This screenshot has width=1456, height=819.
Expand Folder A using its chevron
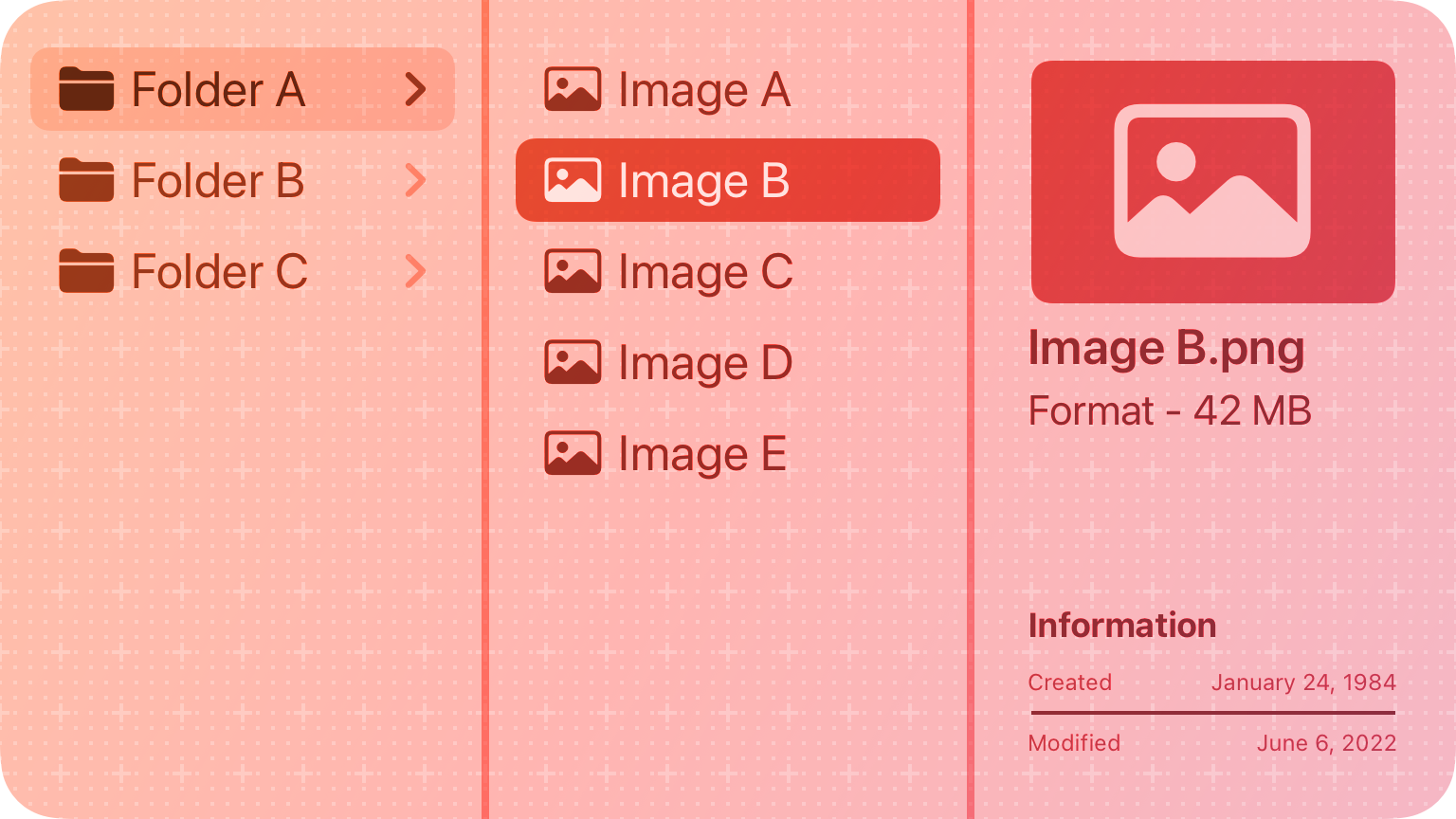coord(415,89)
